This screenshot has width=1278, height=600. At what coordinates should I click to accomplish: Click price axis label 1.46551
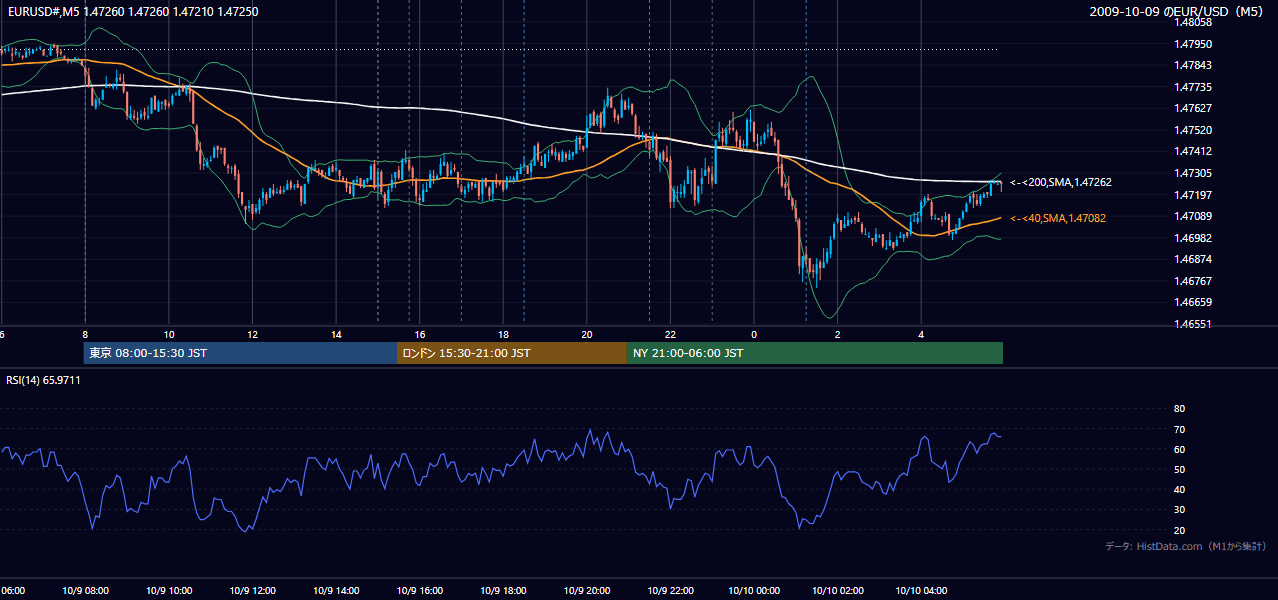1194,324
